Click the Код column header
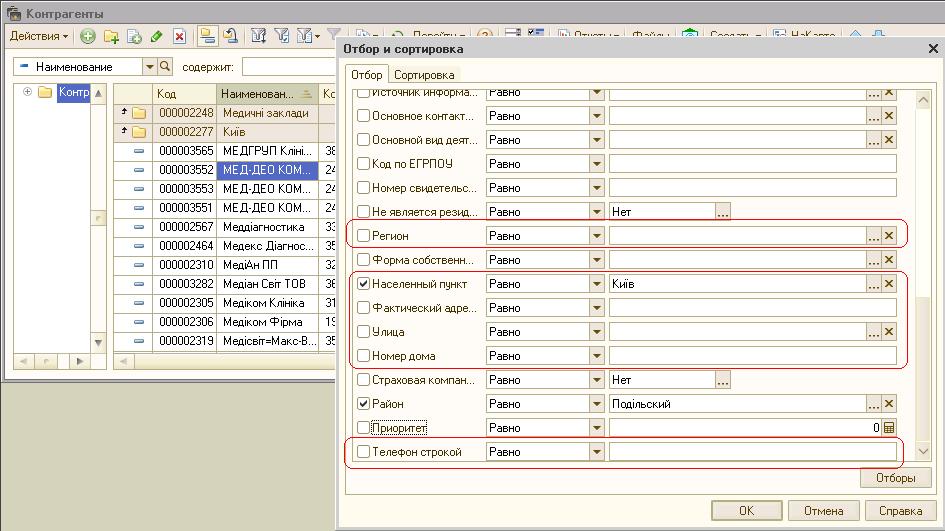 [x=184, y=93]
